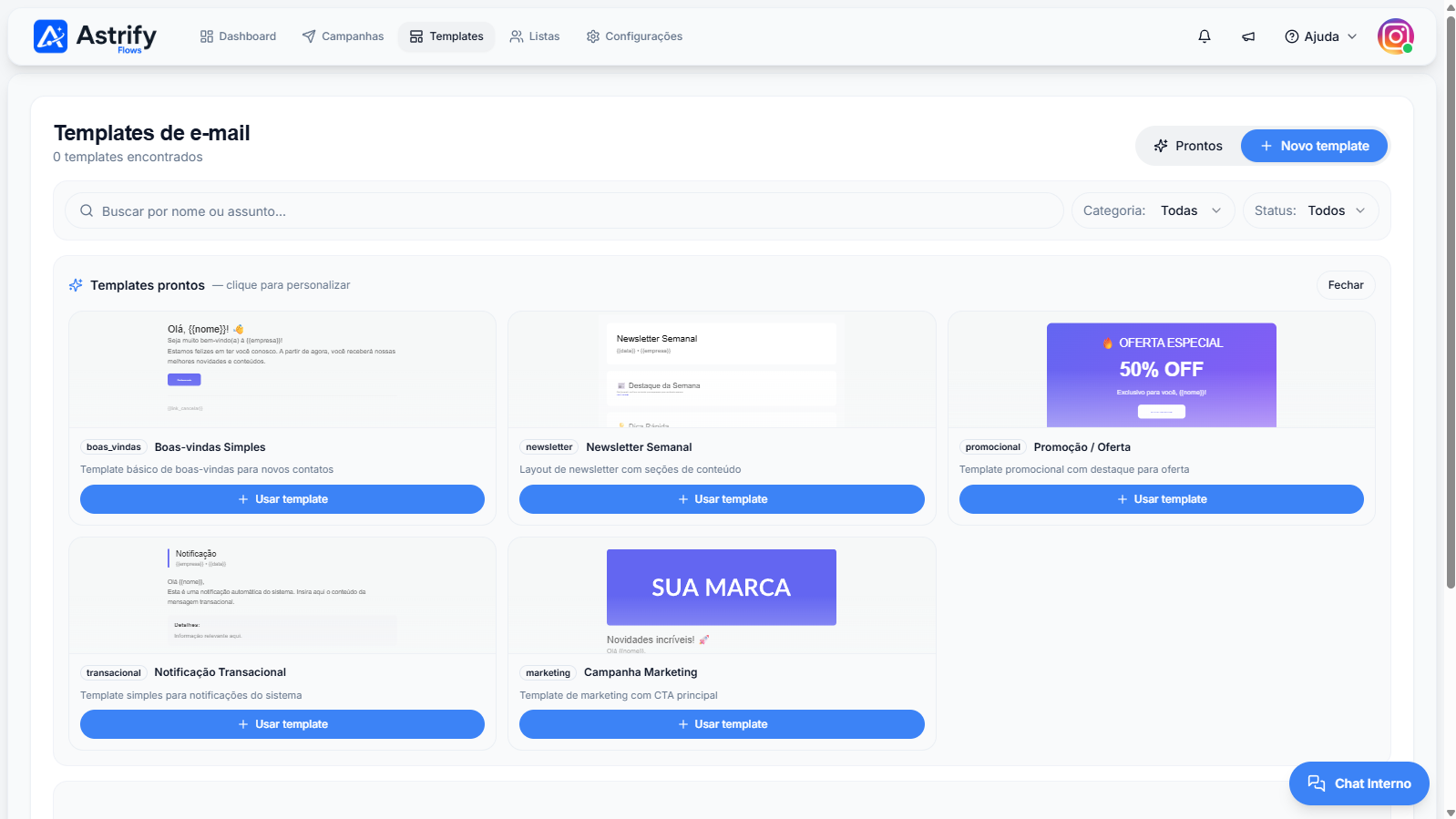
Task: Open the SUA MARCA preview thumbnail
Action: 722,596
